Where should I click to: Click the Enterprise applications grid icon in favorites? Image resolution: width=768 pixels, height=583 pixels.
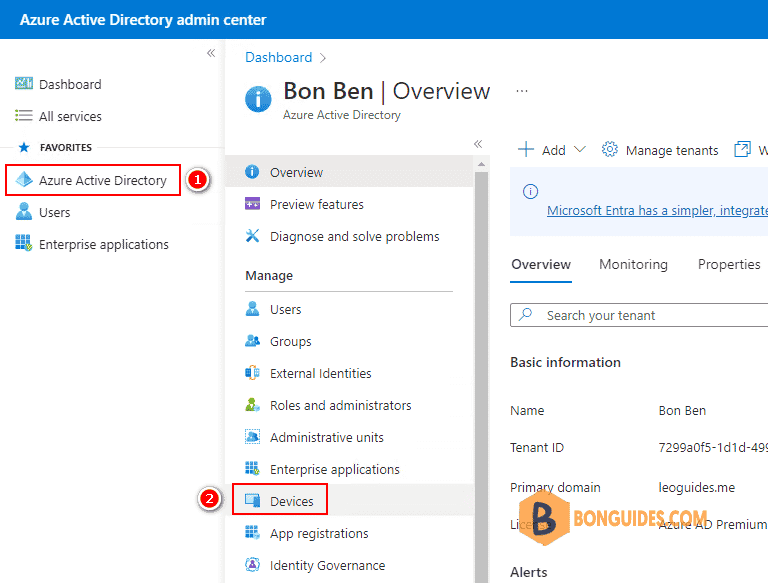24,243
